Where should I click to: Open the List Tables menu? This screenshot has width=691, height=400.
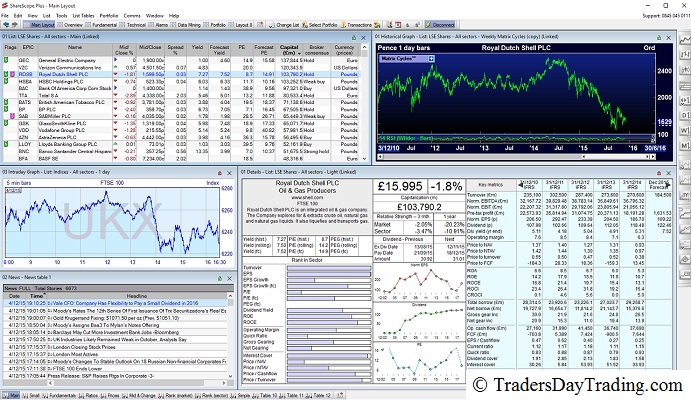click(83, 15)
